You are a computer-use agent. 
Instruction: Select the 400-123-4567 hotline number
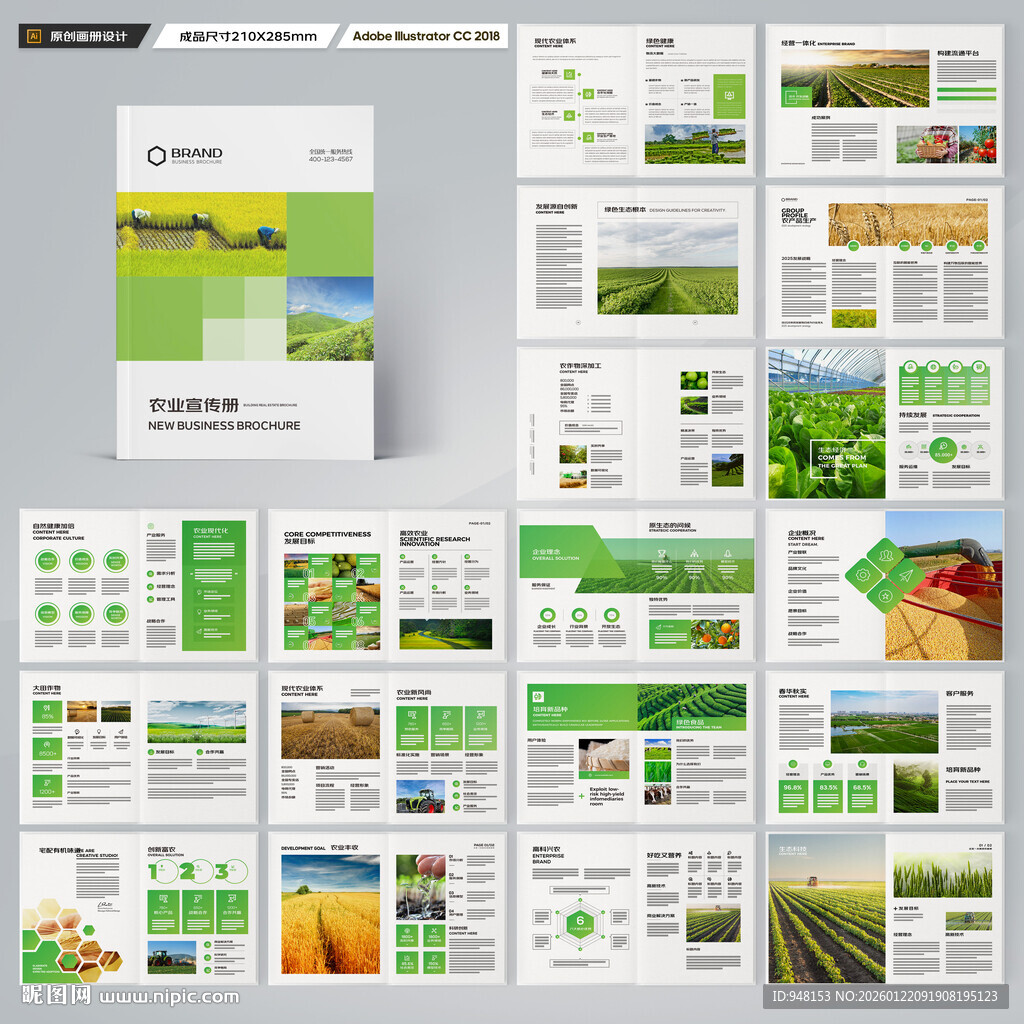tap(330, 159)
